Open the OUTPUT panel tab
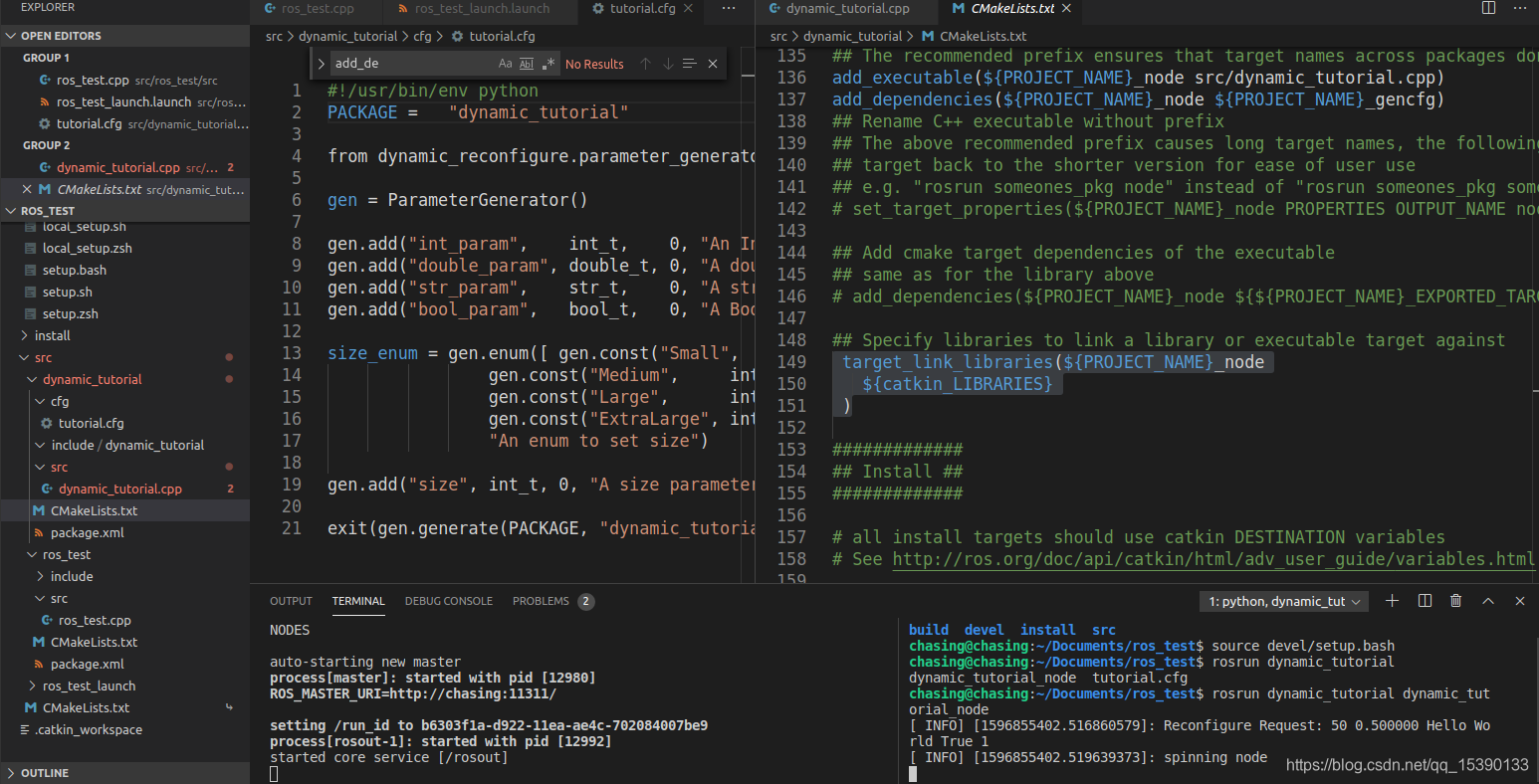Viewport: 1539px width, 784px height. click(291, 601)
